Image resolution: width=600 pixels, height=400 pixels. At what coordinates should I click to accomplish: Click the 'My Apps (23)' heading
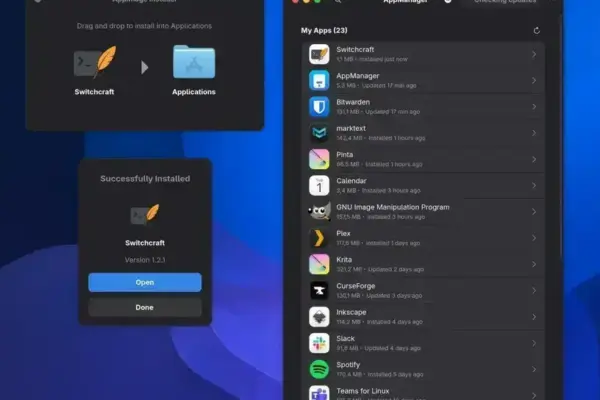pyautogui.click(x=324, y=30)
